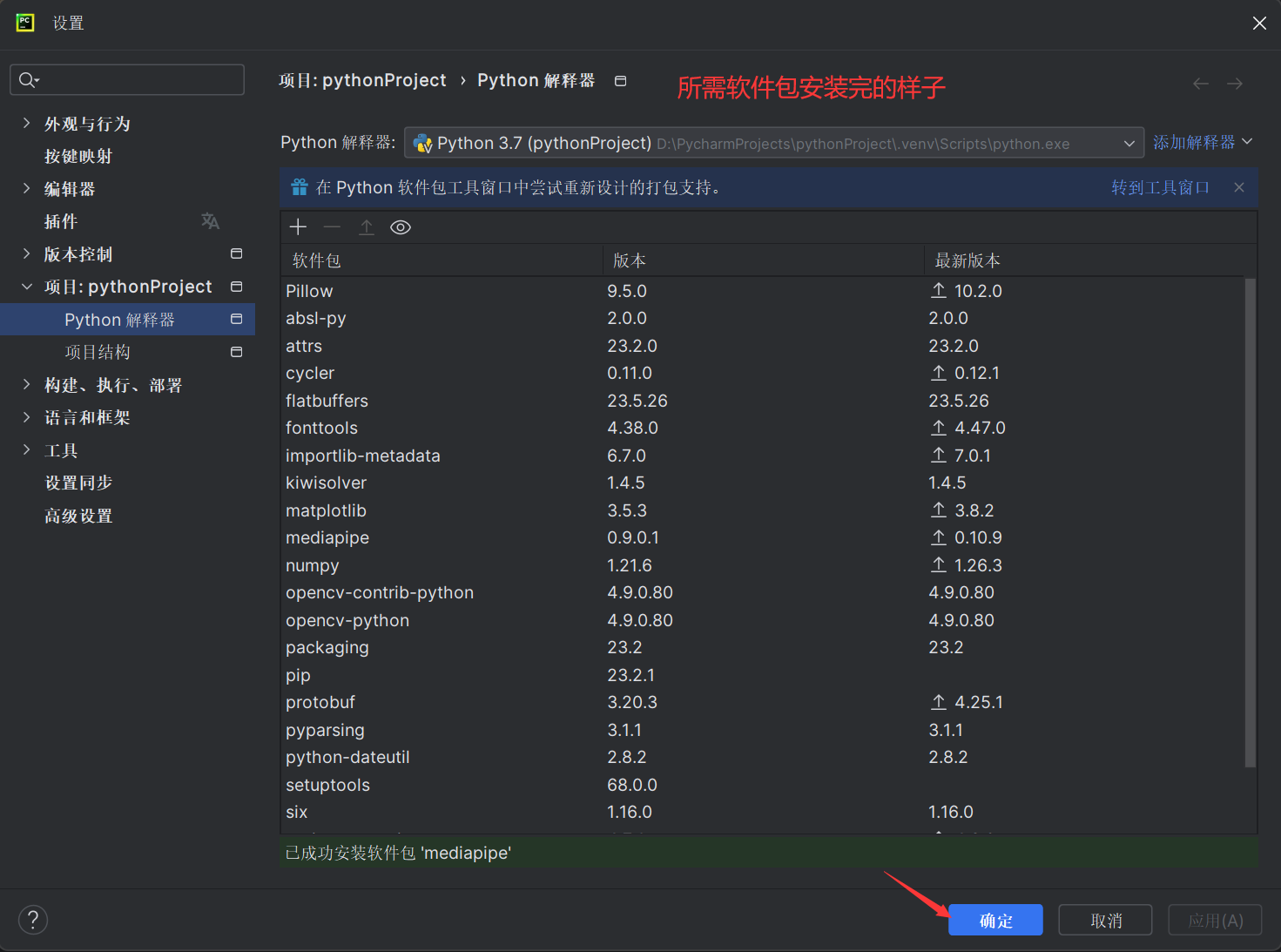Click the help question mark icon
Screen dimensions: 1281x952
(33, 920)
